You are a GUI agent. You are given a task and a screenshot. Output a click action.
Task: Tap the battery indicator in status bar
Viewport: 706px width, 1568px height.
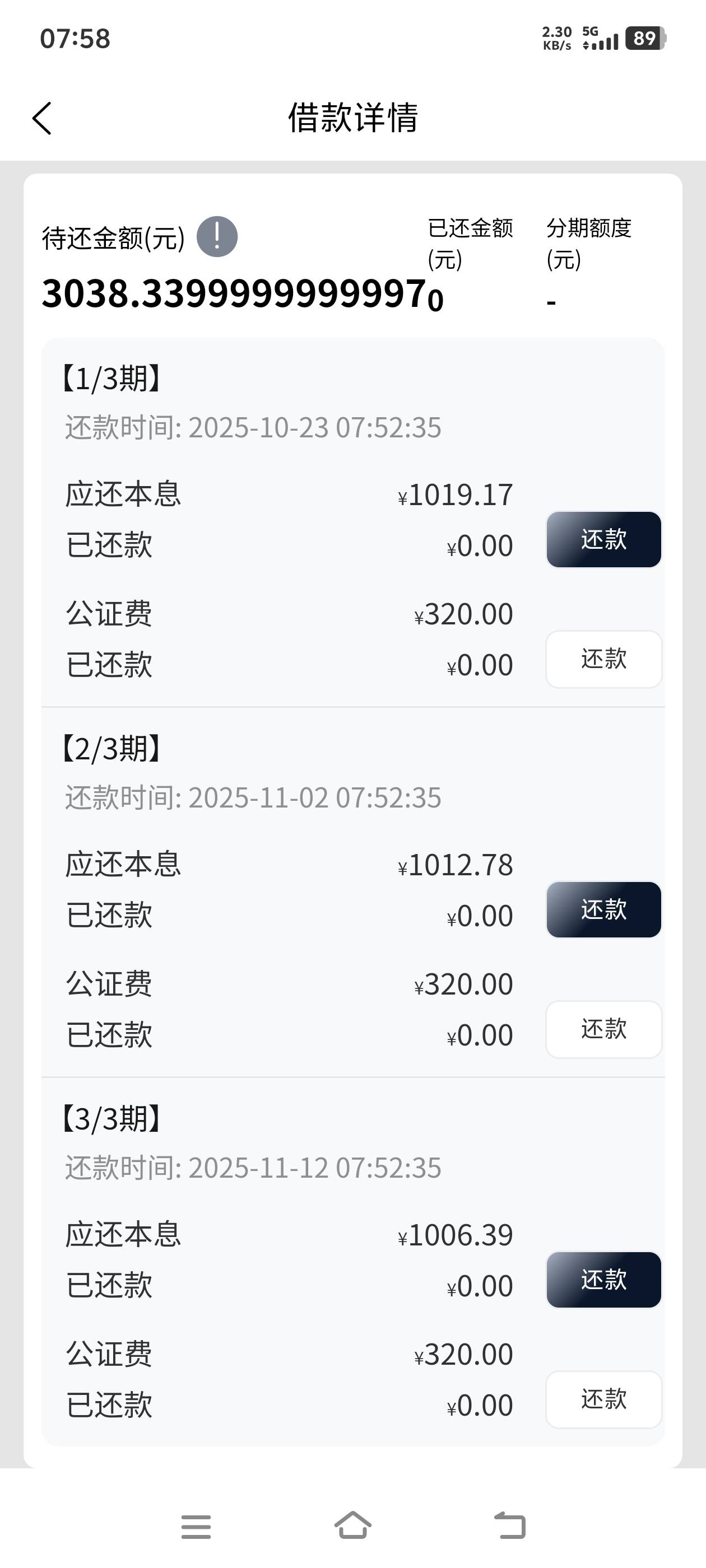(x=645, y=38)
